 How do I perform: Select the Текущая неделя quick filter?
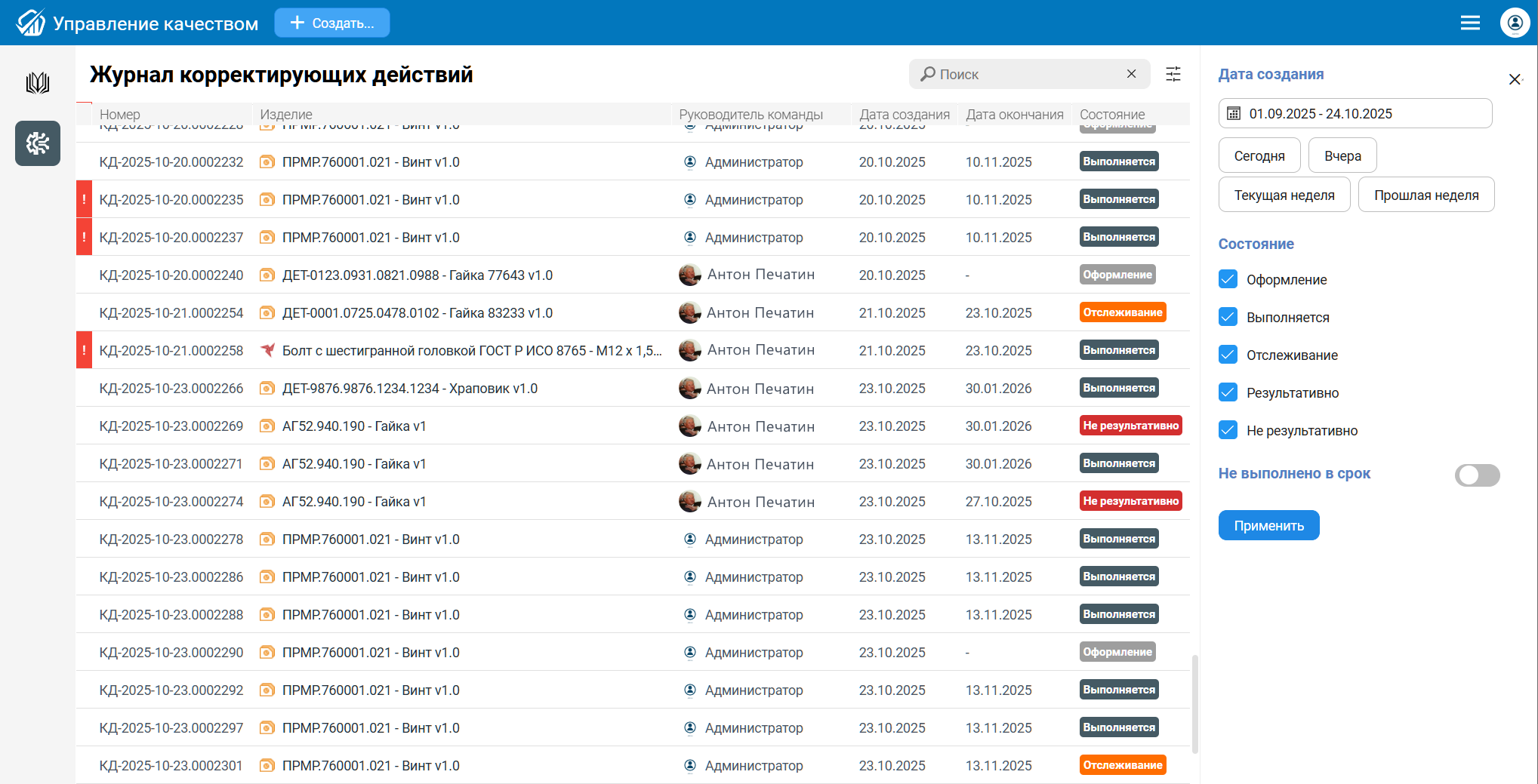[1284, 195]
